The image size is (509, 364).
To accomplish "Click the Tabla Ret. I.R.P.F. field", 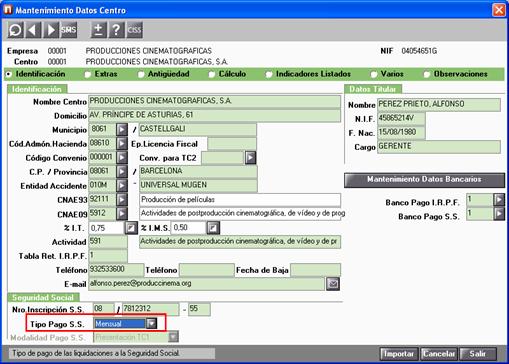I will coord(108,256).
